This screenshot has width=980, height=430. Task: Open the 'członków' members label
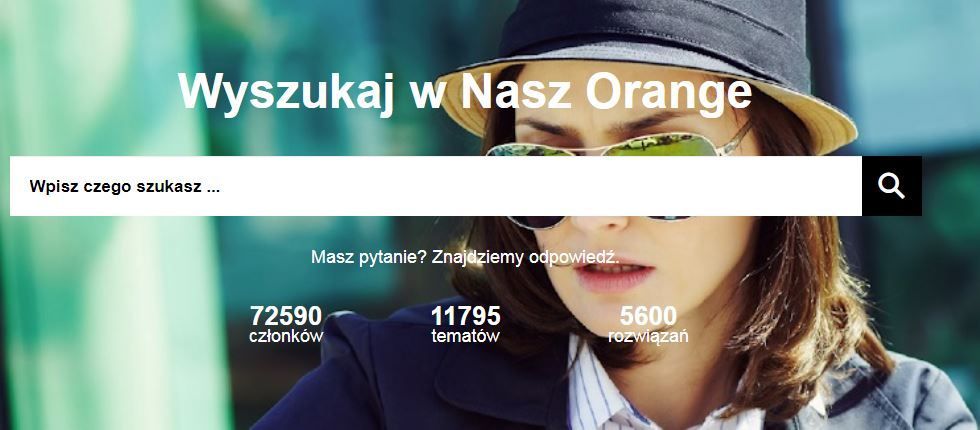click(x=286, y=336)
